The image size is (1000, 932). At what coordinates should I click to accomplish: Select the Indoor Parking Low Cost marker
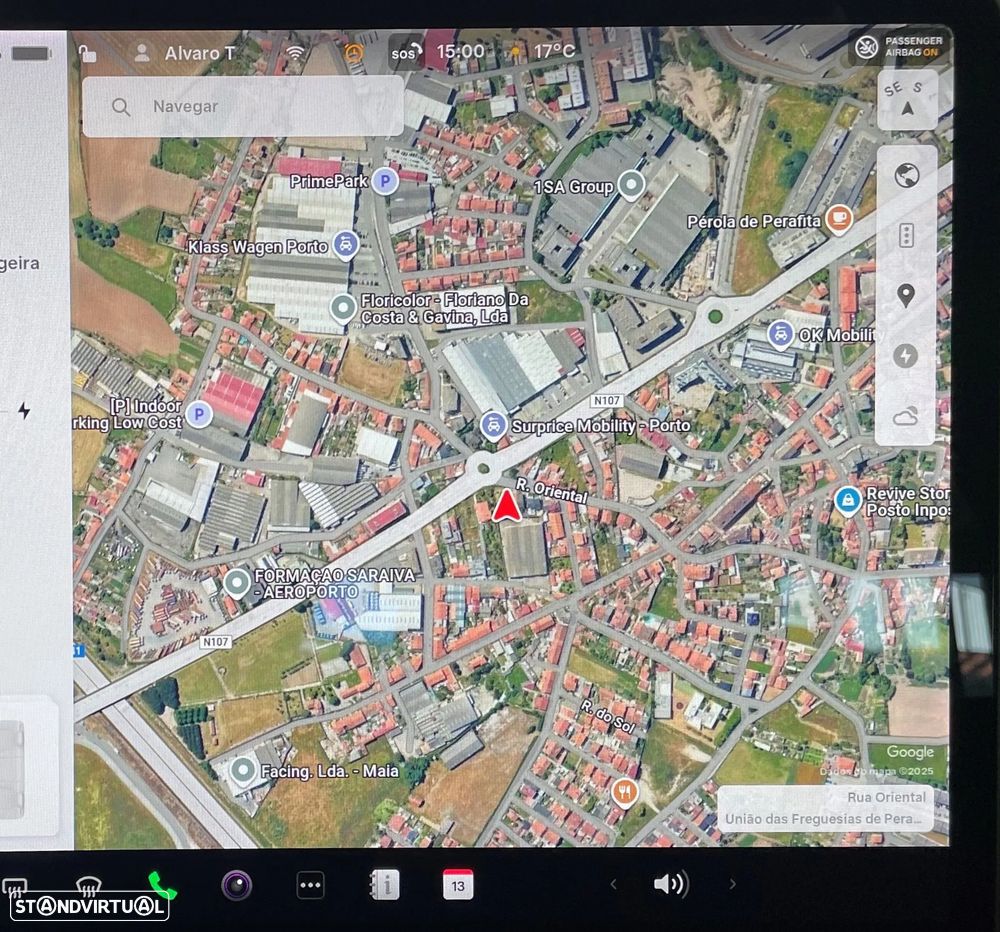pyautogui.click(x=199, y=415)
